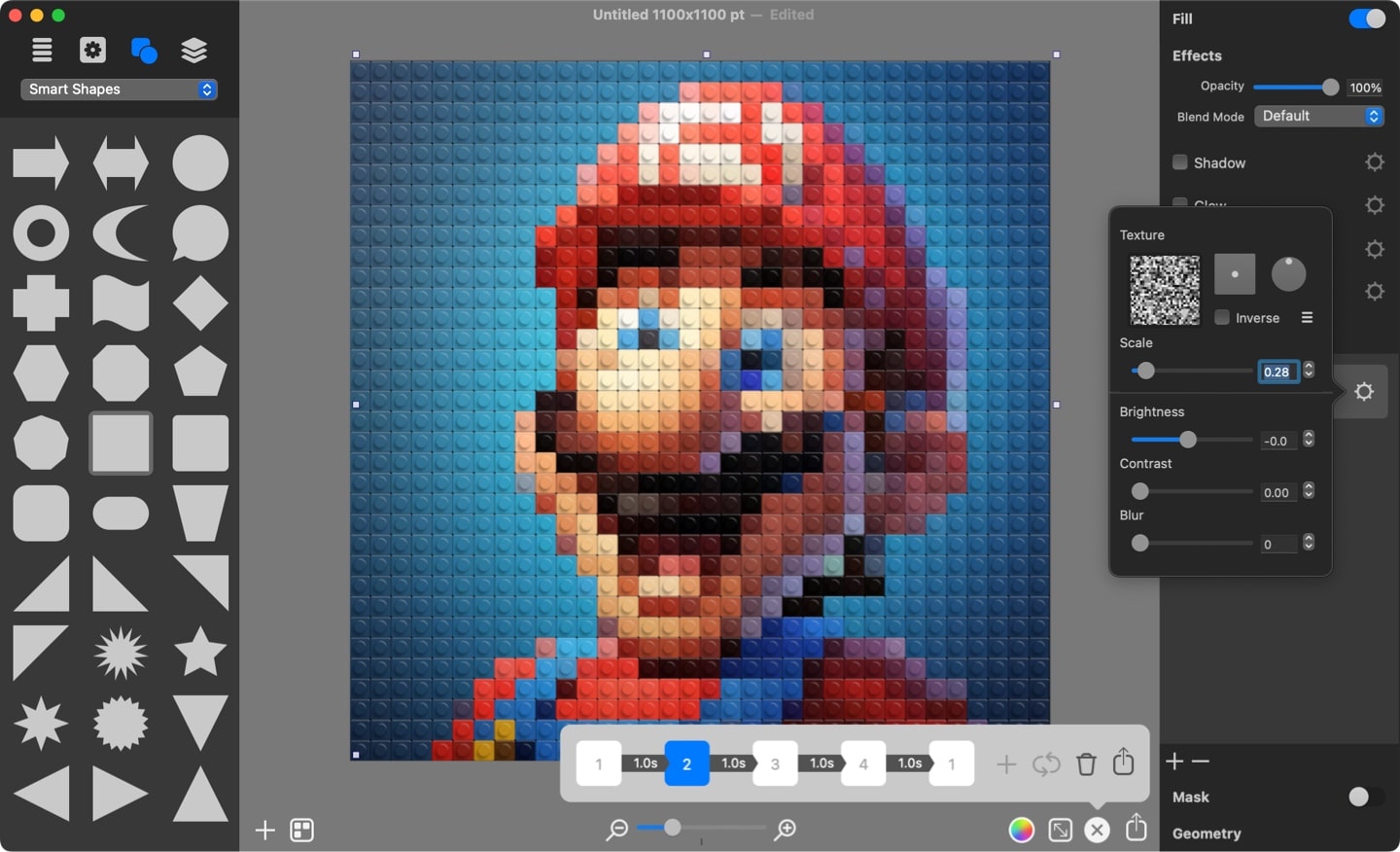Viewport: 1400px width, 852px height.
Task: Select the shapes library icon
Action: [144, 50]
